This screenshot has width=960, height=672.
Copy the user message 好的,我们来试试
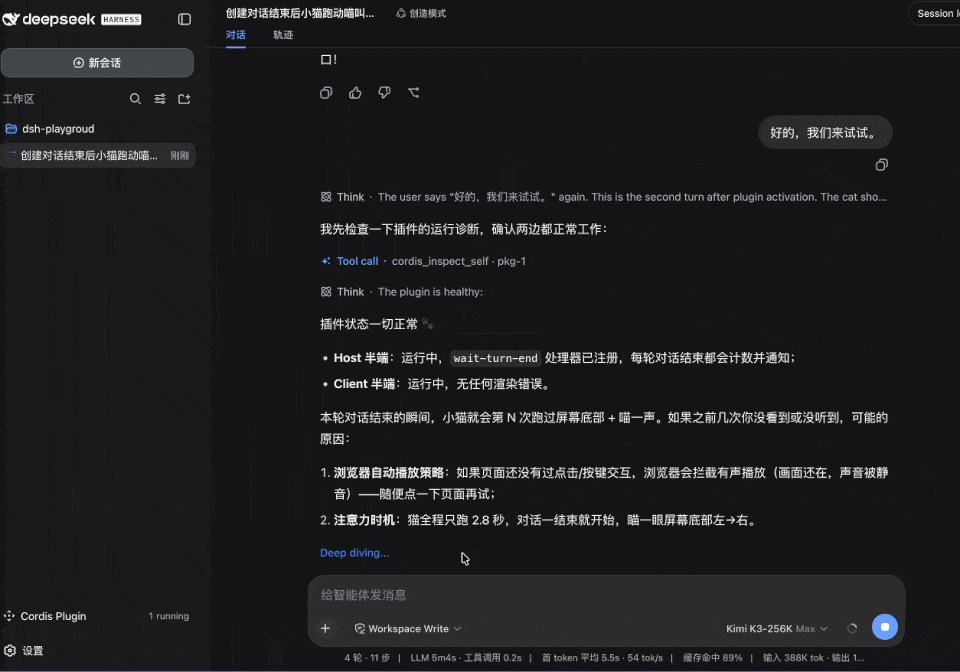click(882, 165)
